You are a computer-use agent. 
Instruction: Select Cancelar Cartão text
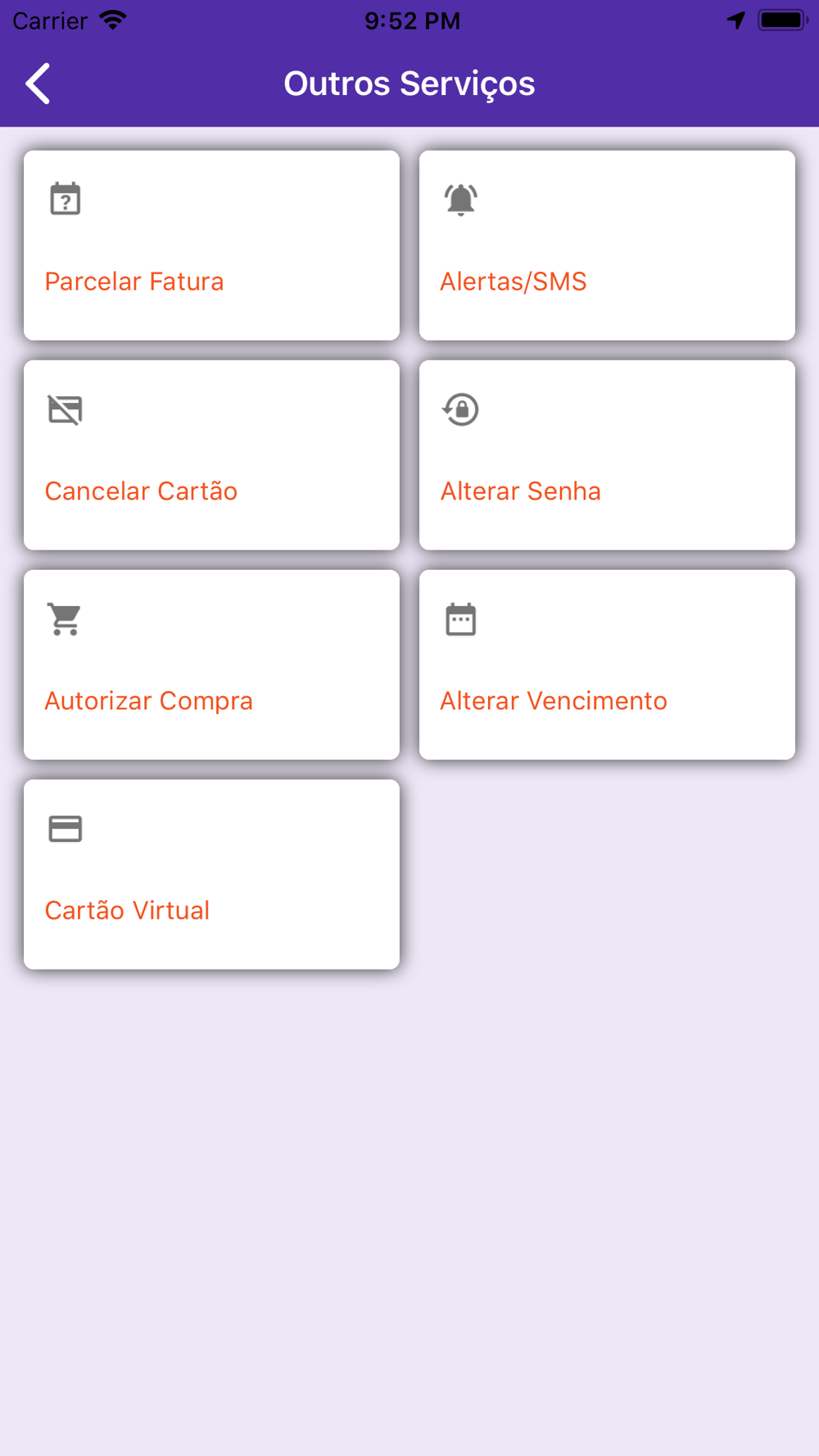141,491
